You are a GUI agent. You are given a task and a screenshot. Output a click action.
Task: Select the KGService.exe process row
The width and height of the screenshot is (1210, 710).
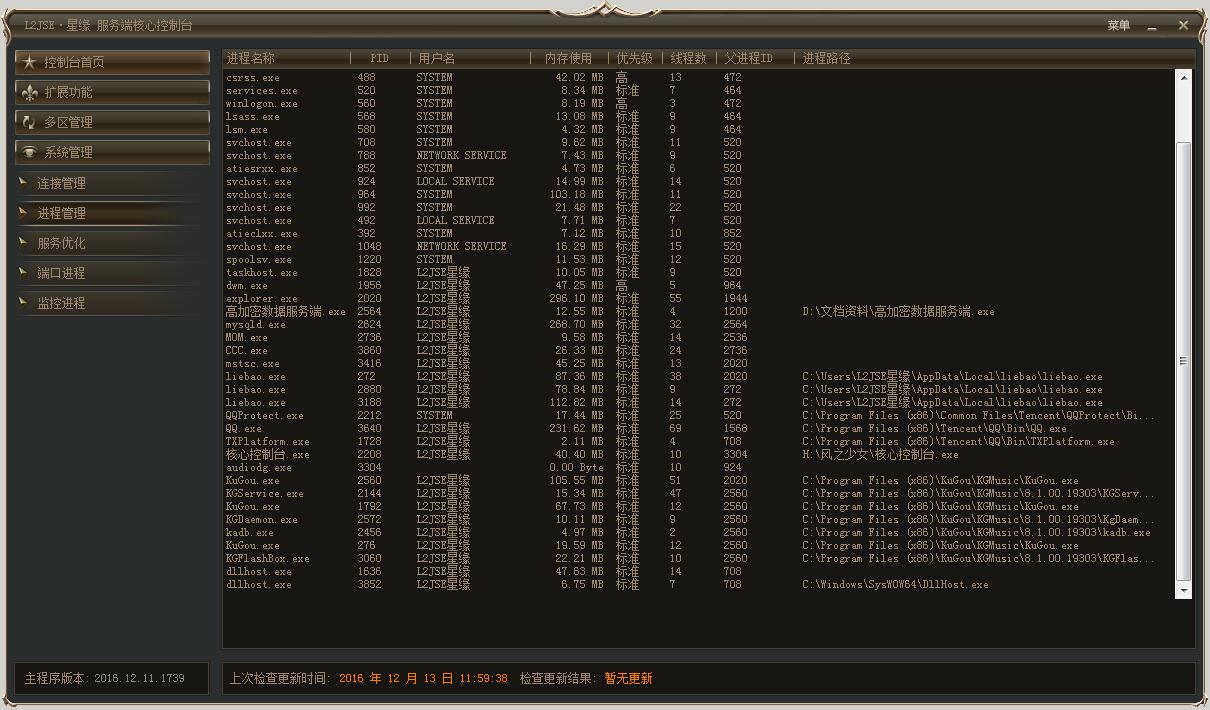pyautogui.click(x=697, y=493)
